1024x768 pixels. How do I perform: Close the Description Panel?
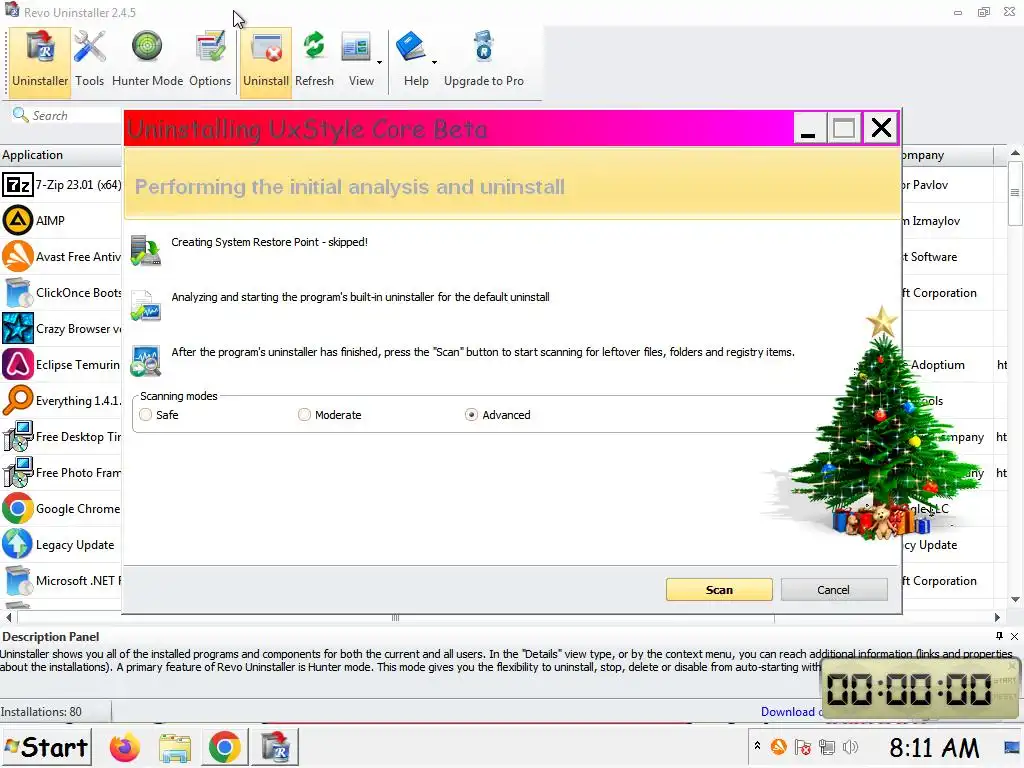click(1014, 636)
